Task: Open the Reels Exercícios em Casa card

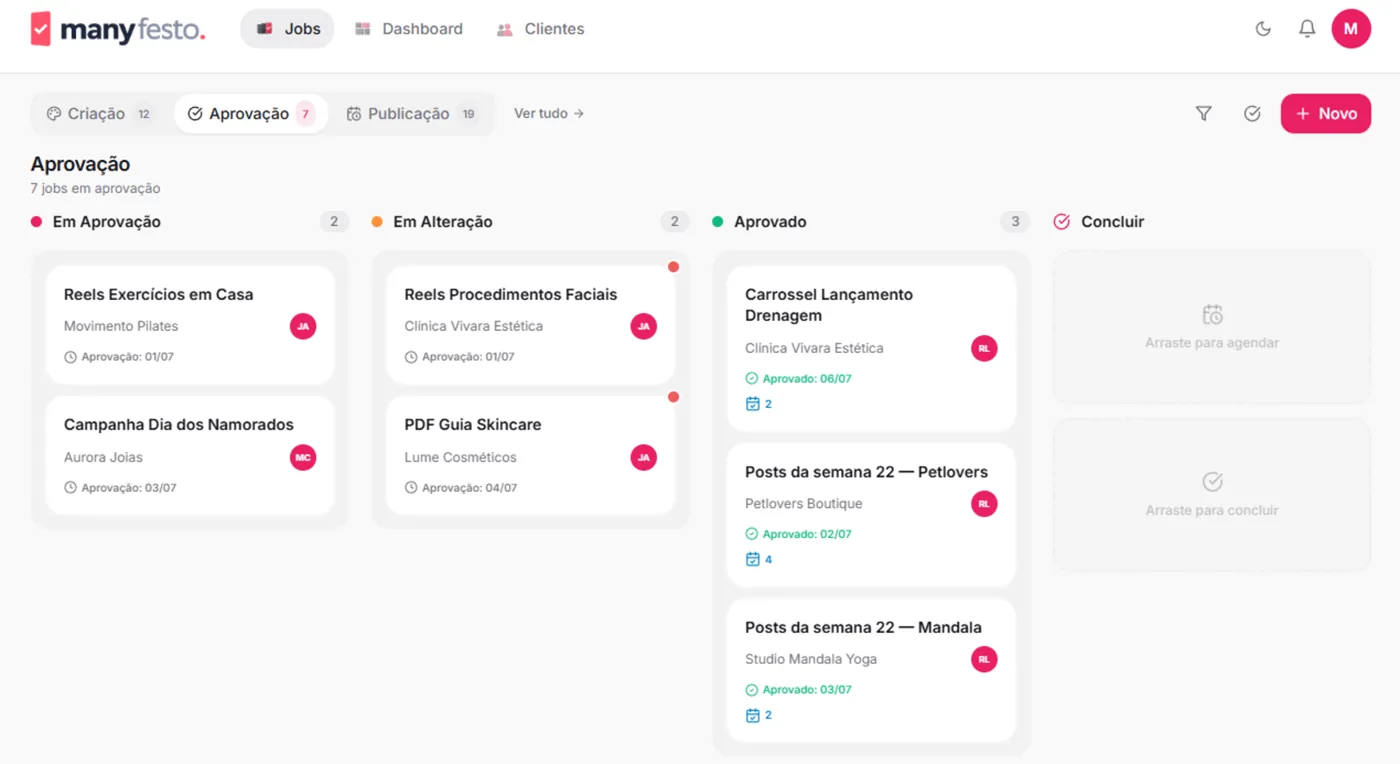Action: coord(190,325)
